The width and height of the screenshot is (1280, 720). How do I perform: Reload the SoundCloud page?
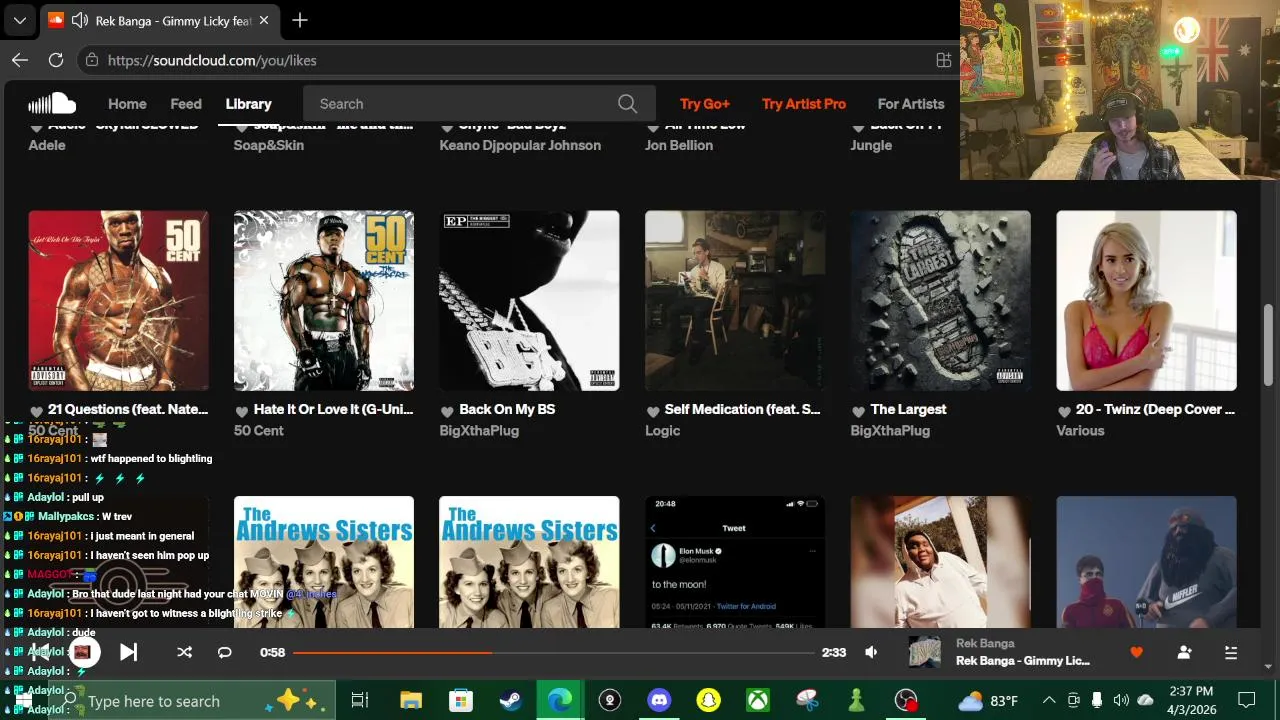click(56, 60)
